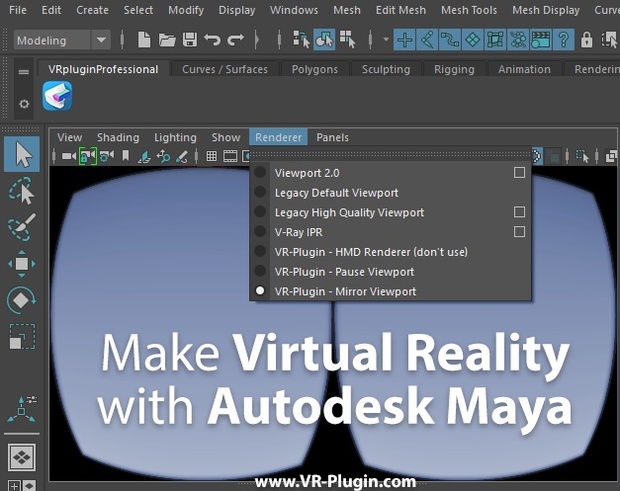Click the camera Bookmarks icon

click(126, 156)
